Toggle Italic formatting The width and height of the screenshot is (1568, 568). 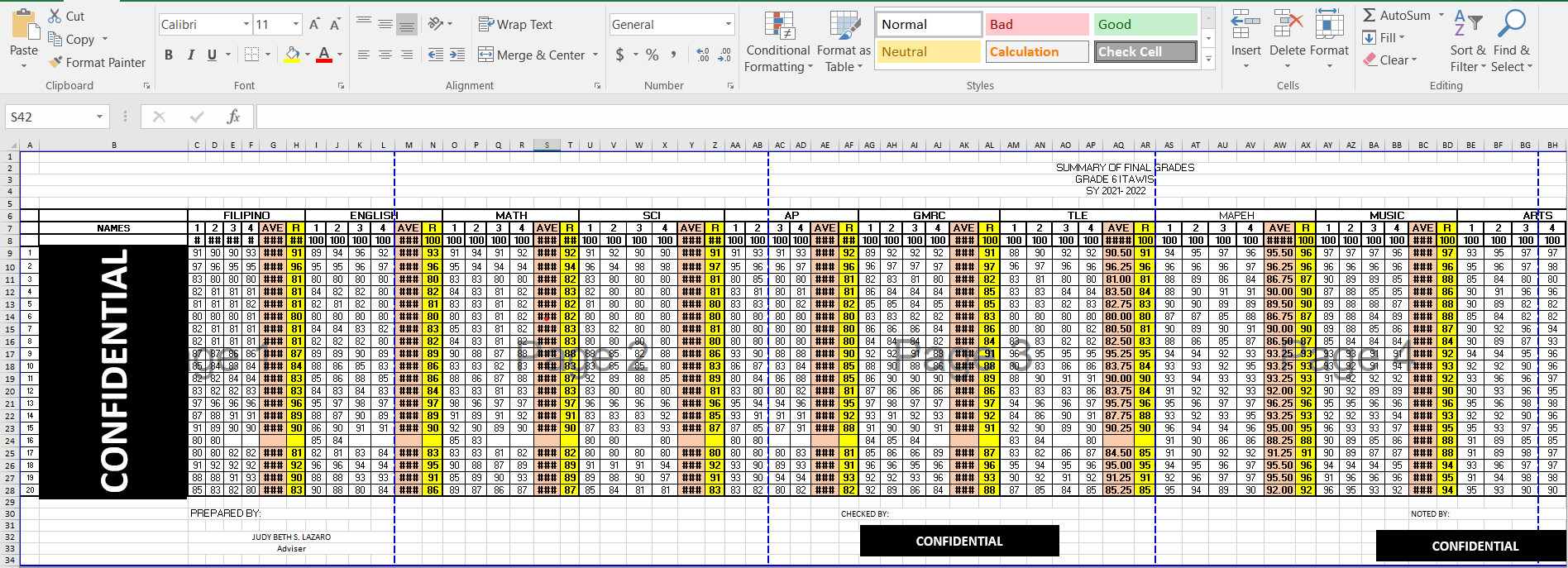click(191, 55)
